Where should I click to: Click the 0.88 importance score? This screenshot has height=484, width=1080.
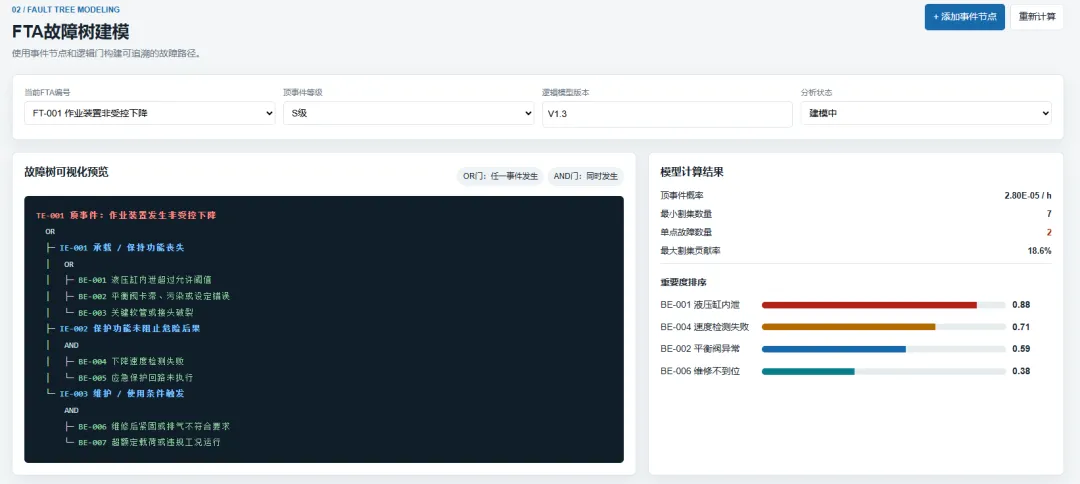coord(1021,304)
